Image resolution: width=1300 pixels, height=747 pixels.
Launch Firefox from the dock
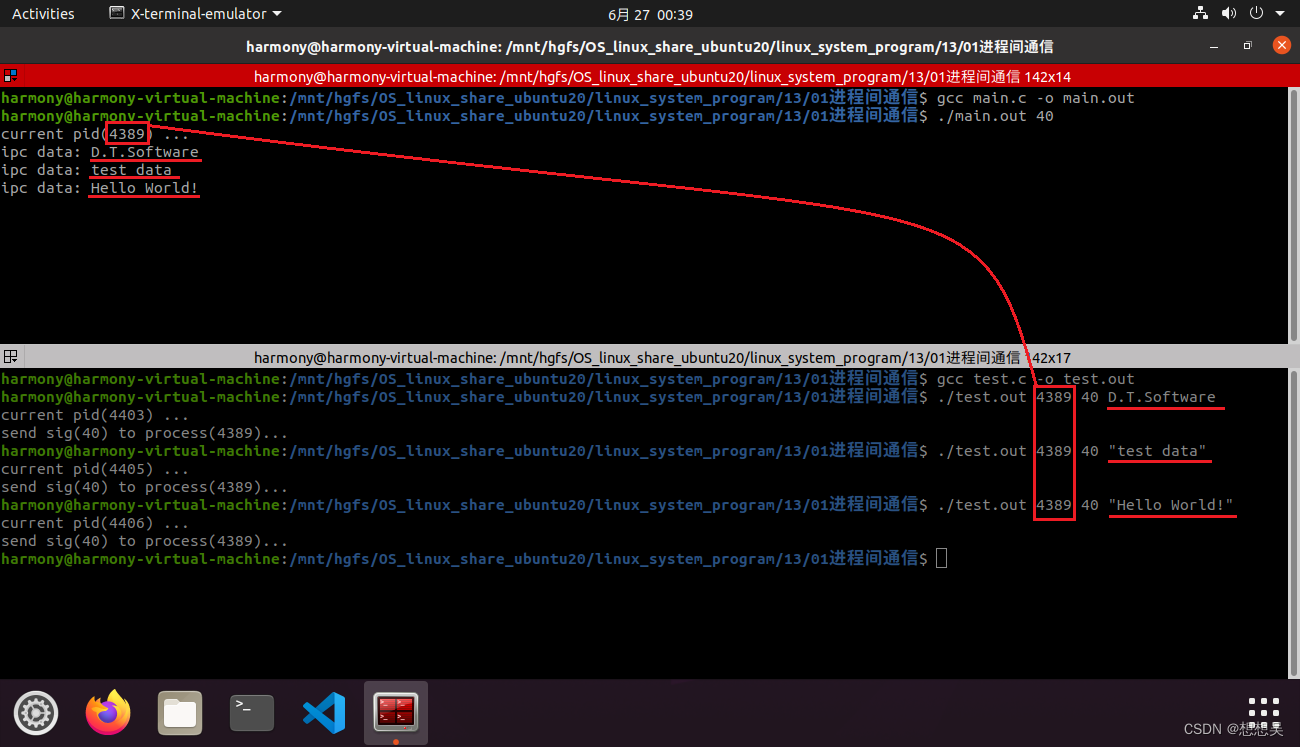[x=108, y=713]
